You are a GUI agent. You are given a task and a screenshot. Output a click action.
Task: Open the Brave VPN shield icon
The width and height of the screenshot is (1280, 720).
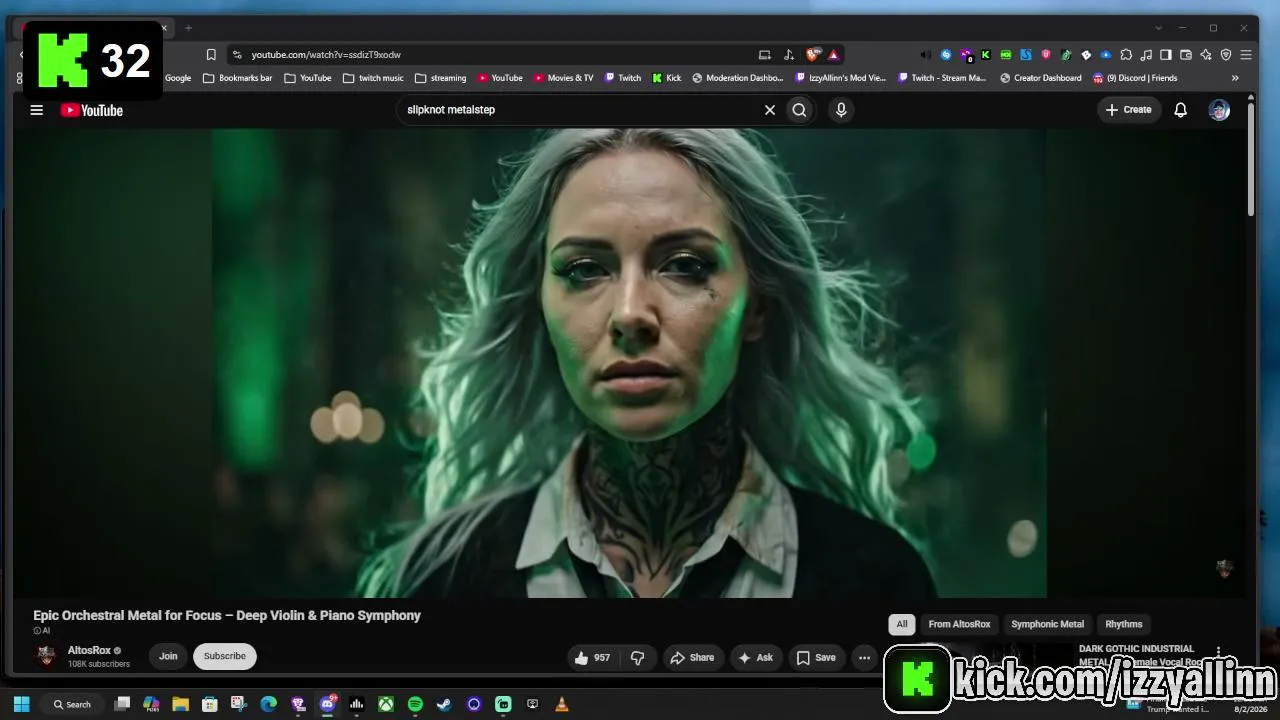pyautogui.click(x=1226, y=55)
